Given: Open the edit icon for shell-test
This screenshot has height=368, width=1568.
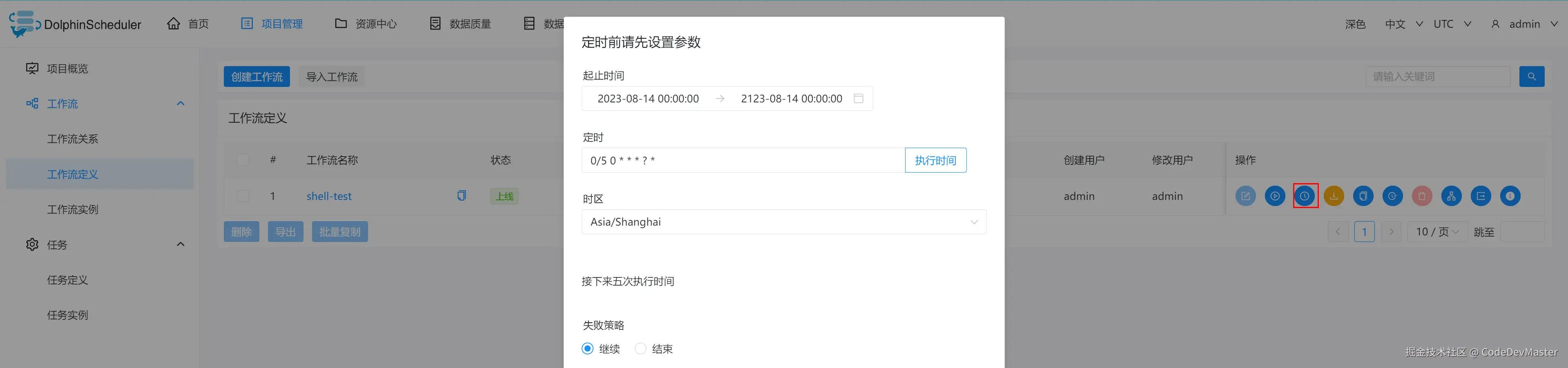Looking at the screenshot, I should coord(1245,196).
